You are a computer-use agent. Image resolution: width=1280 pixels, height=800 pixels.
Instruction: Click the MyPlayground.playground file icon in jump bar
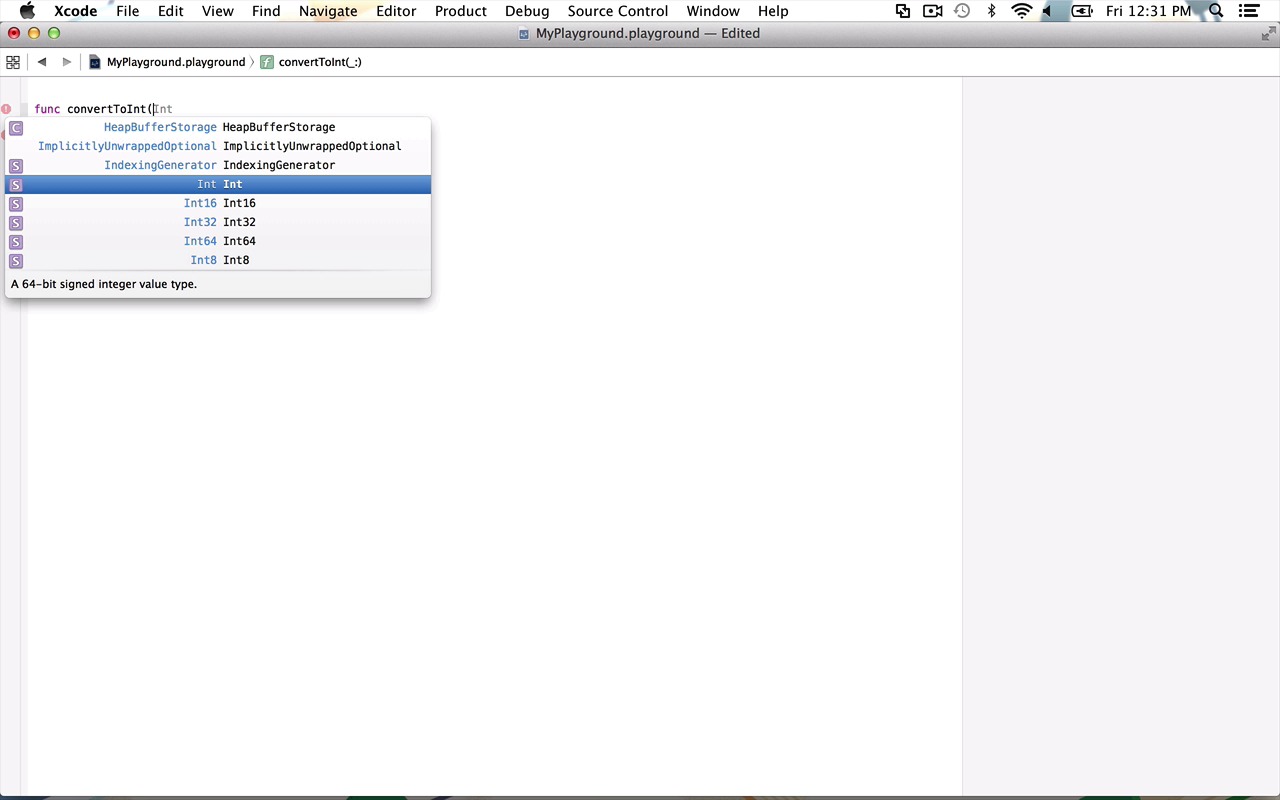pyautogui.click(x=95, y=62)
